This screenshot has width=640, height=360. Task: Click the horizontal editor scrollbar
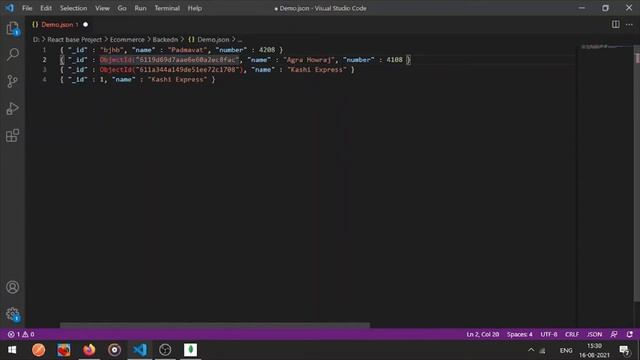coord(215,325)
